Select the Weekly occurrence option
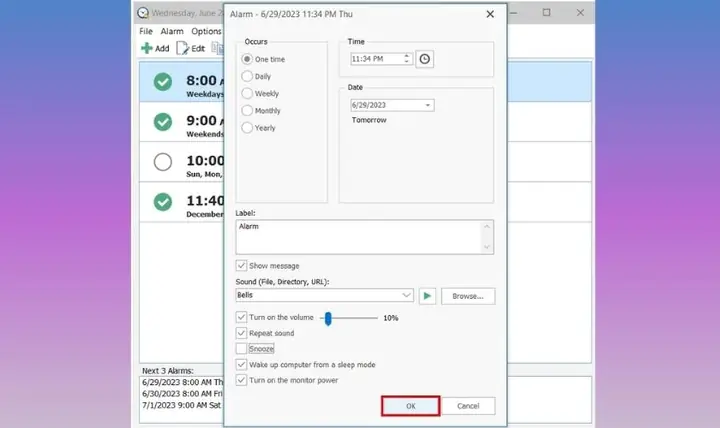This screenshot has height=428, width=720. click(x=247, y=93)
